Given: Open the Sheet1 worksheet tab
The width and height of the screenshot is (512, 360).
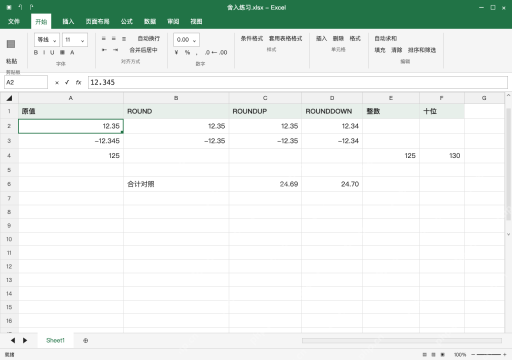Looking at the screenshot, I should (x=55, y=340).
